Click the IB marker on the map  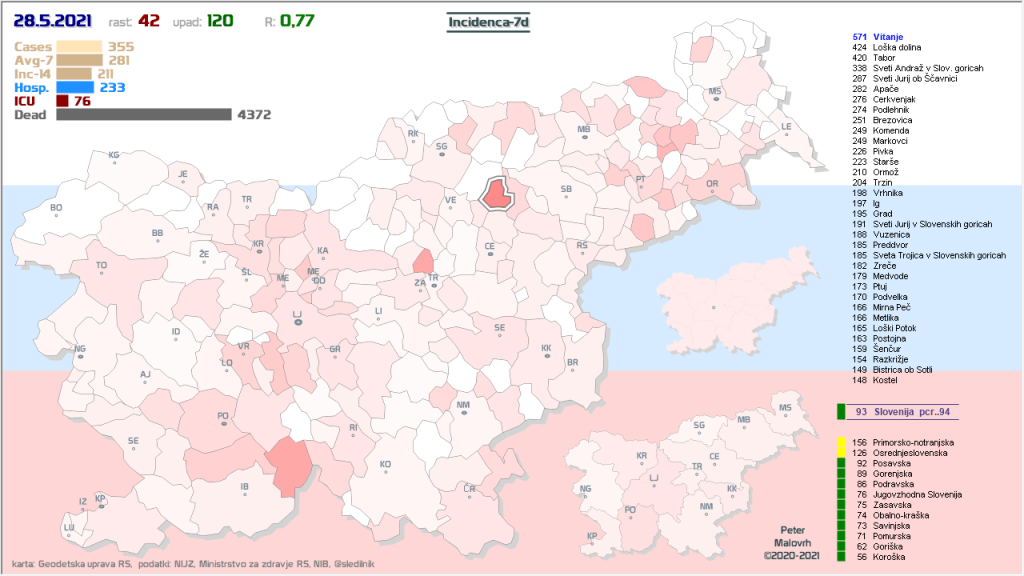coord(244,490)
